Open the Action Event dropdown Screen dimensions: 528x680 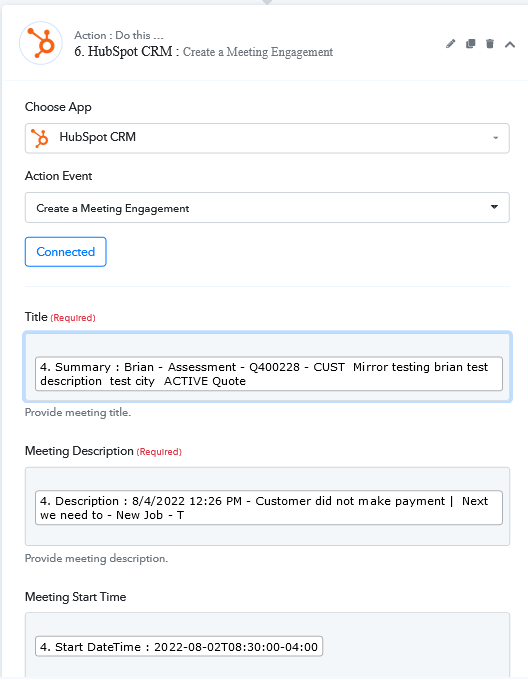point(267,208)
